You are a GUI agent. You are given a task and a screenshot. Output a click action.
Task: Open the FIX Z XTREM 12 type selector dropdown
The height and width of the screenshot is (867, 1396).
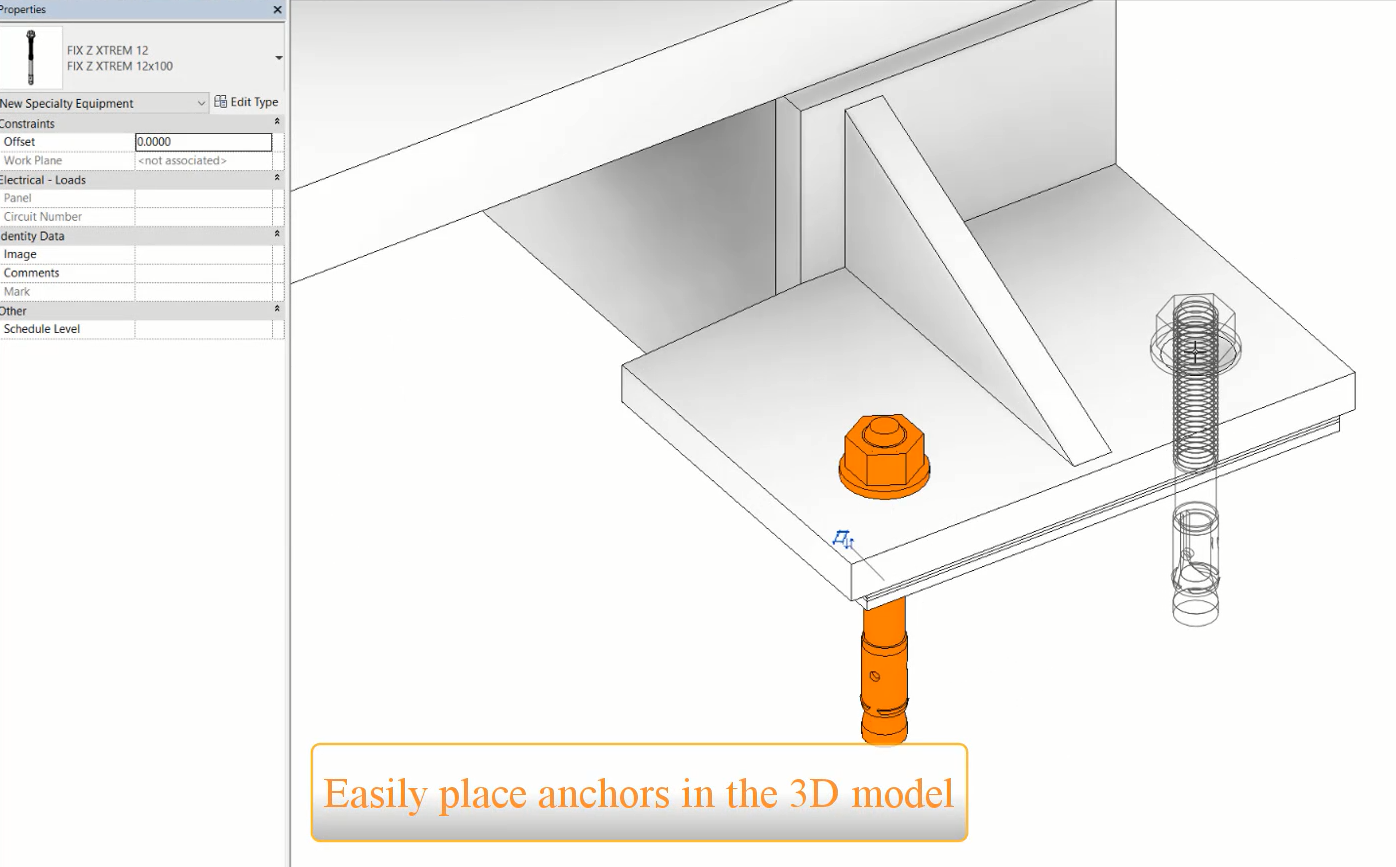coord(277,57)
